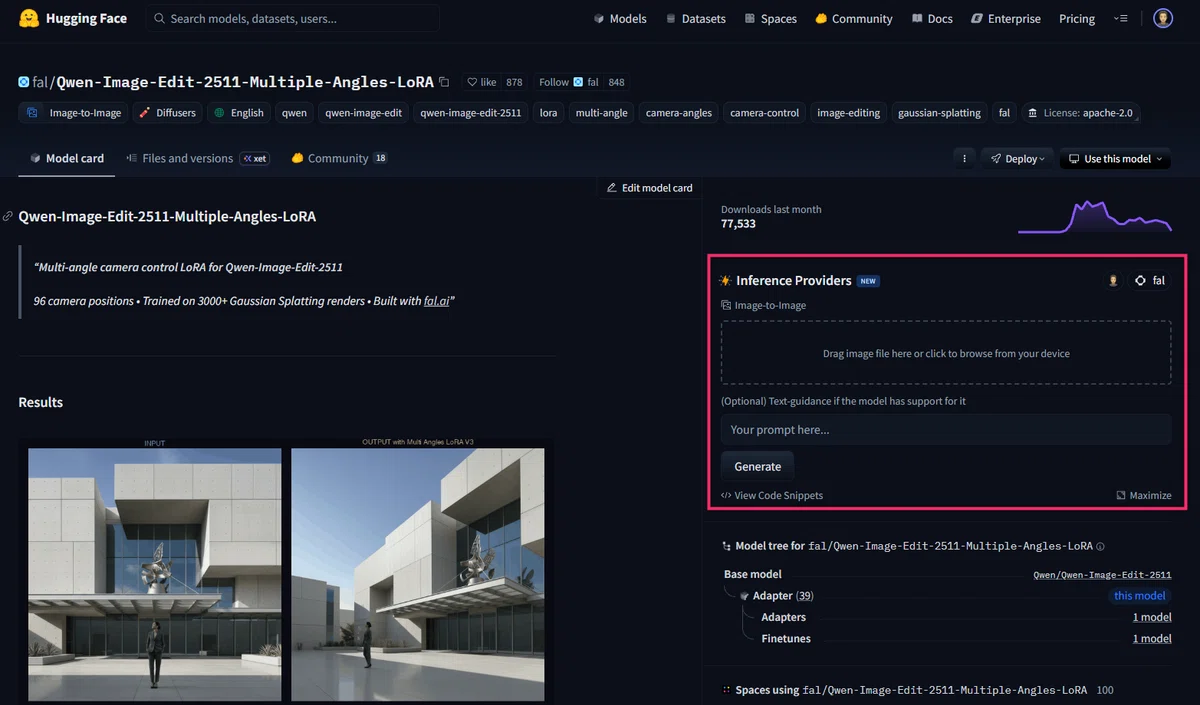This screenshot has width=1200, height=705.
Task: Click the gaussian-splatting tag
Action: [x=939, y=113]
